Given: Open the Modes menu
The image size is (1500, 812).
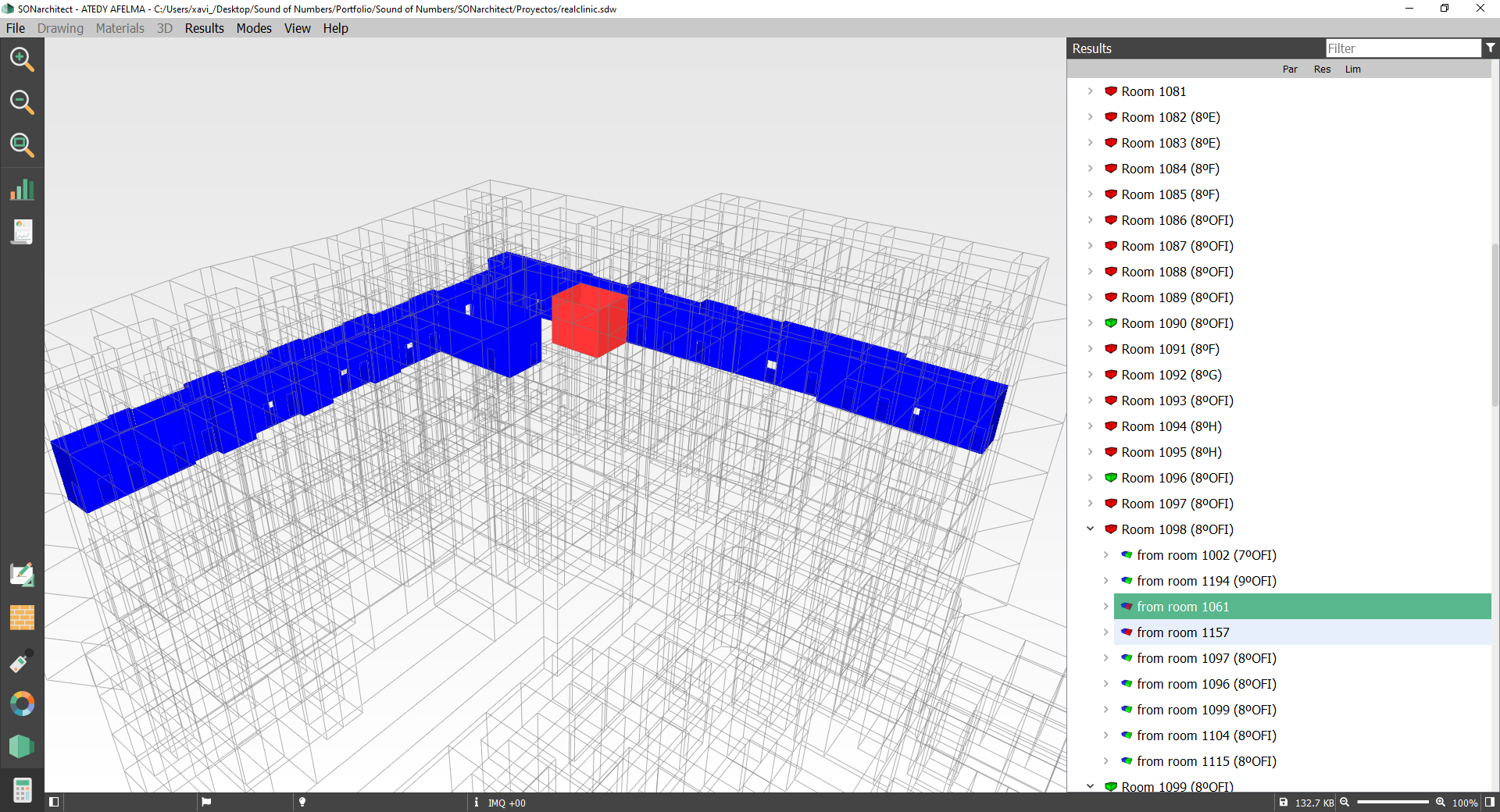Looking at the screenshot, I should (x=254, y=28).
